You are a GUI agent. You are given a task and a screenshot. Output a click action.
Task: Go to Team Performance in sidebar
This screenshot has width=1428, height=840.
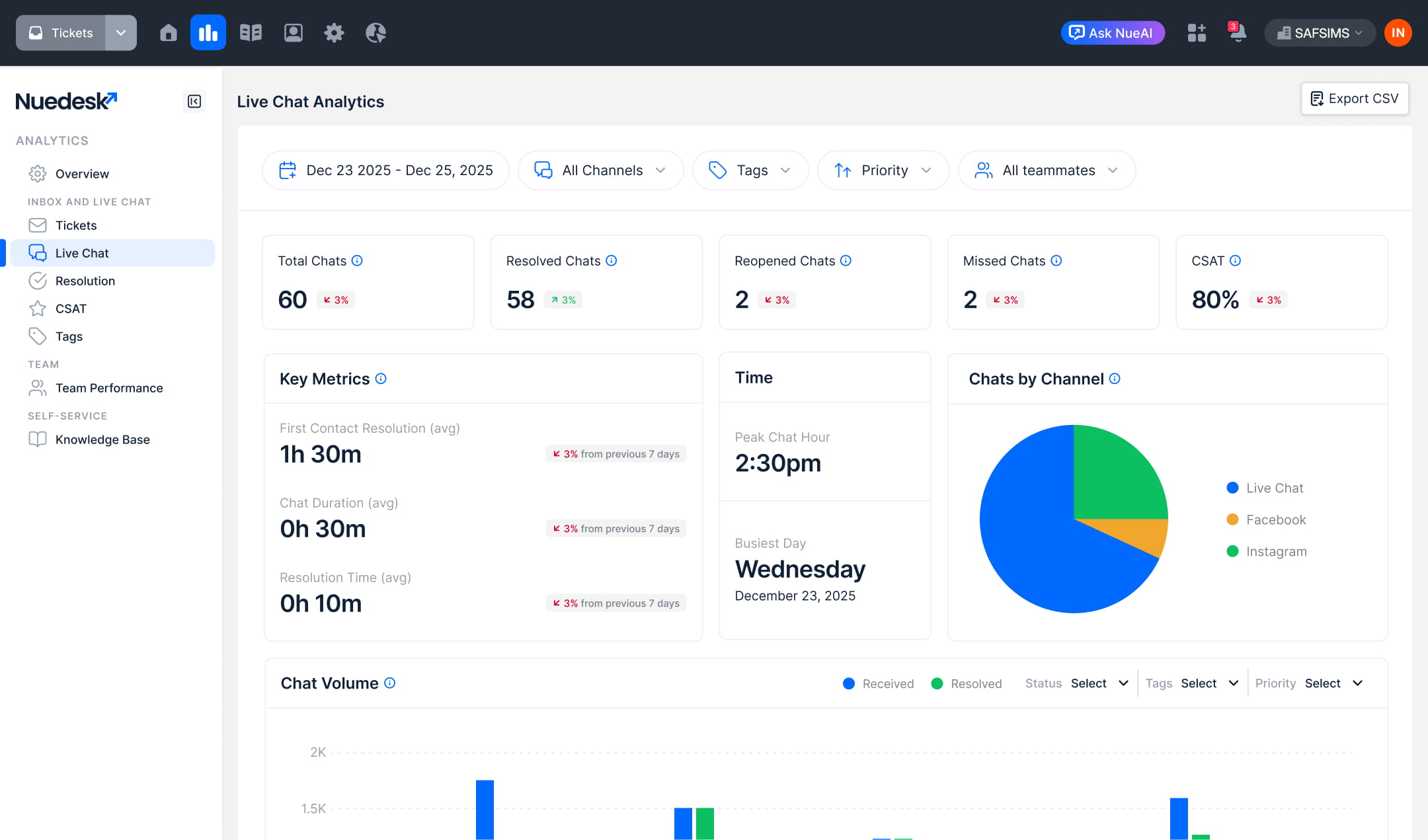click(109, 388)
